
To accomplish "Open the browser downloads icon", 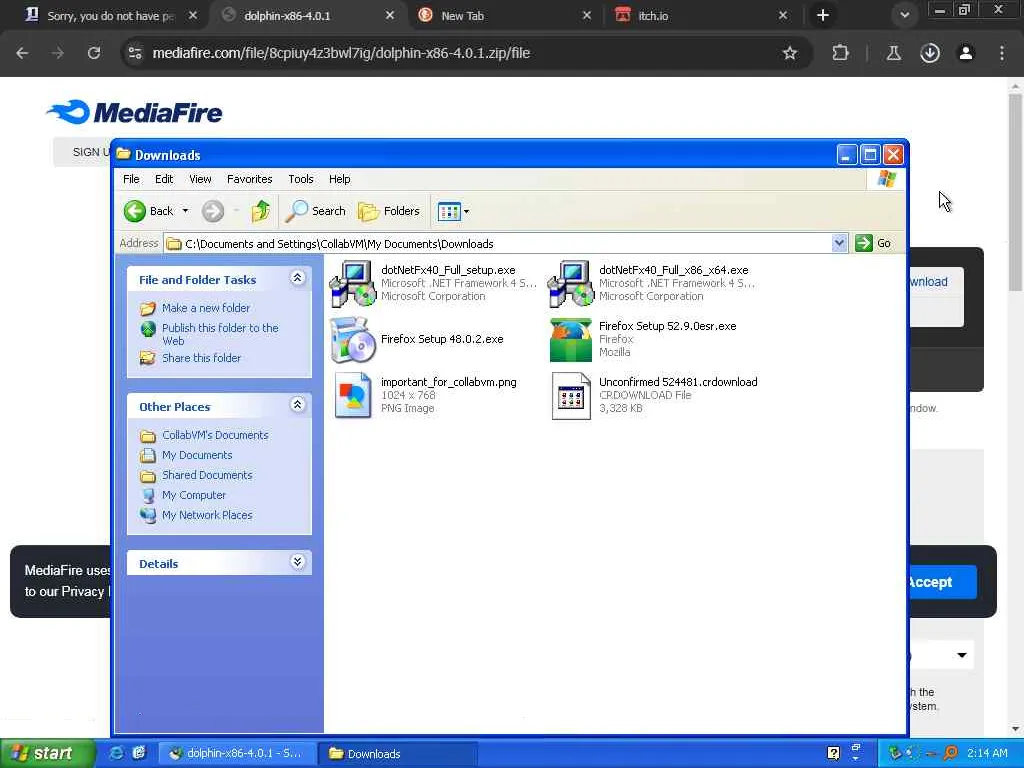I will [x=930, y=53].
